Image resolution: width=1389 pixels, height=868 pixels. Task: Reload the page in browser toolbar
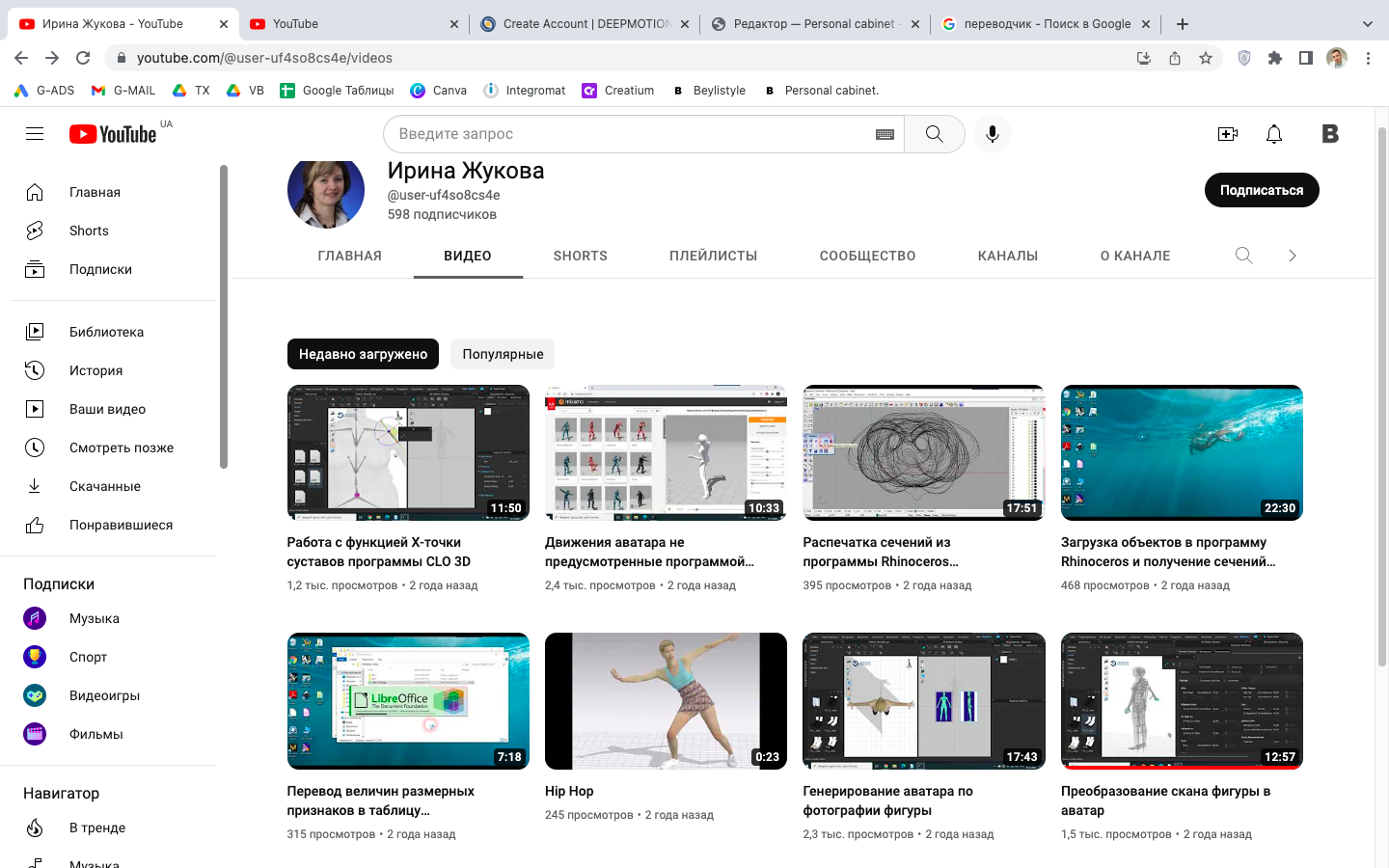[83, 58]
